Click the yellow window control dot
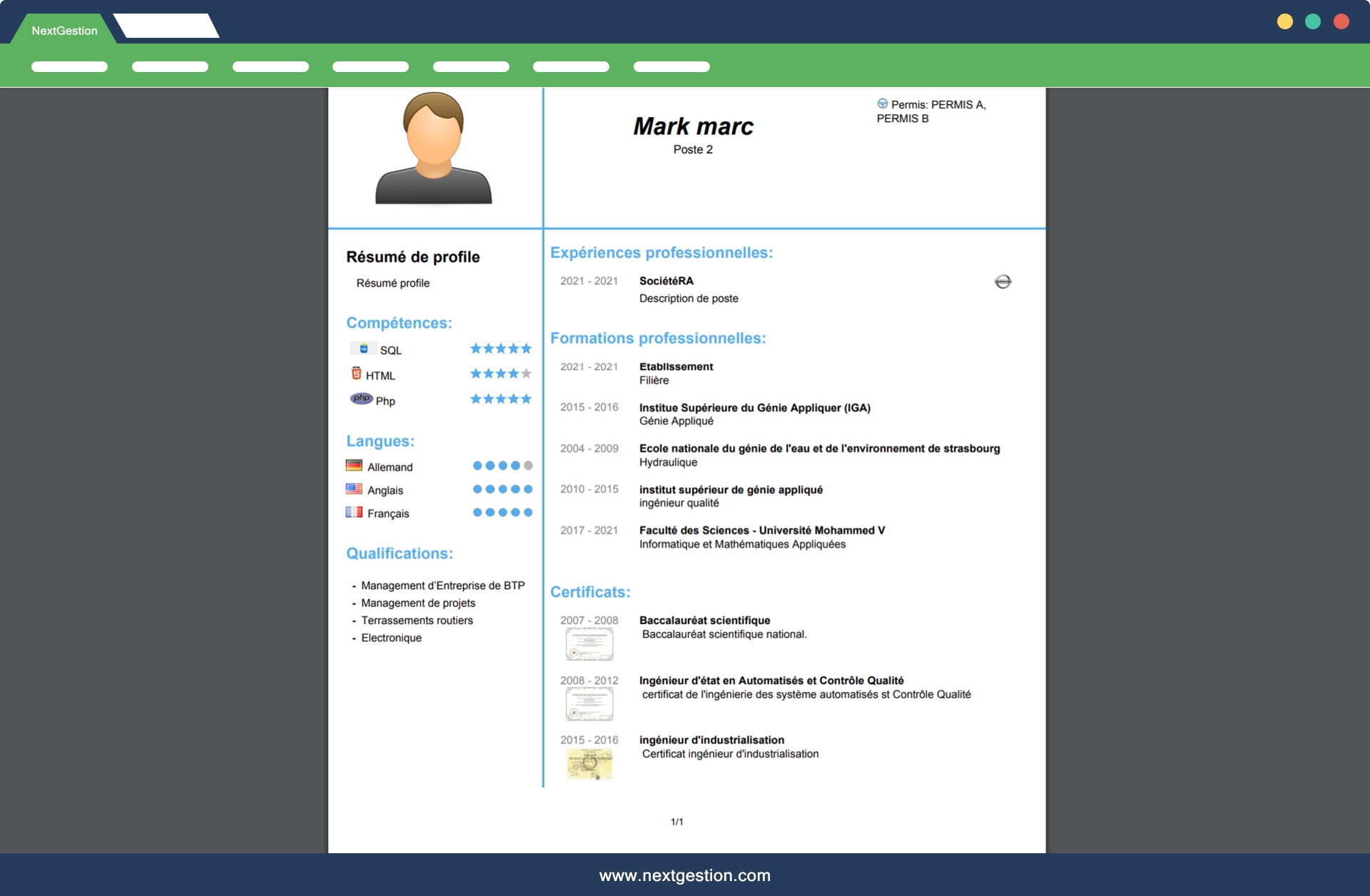Image resolution: width=1370 pixels, height=896 pixels. (1285, 21)
